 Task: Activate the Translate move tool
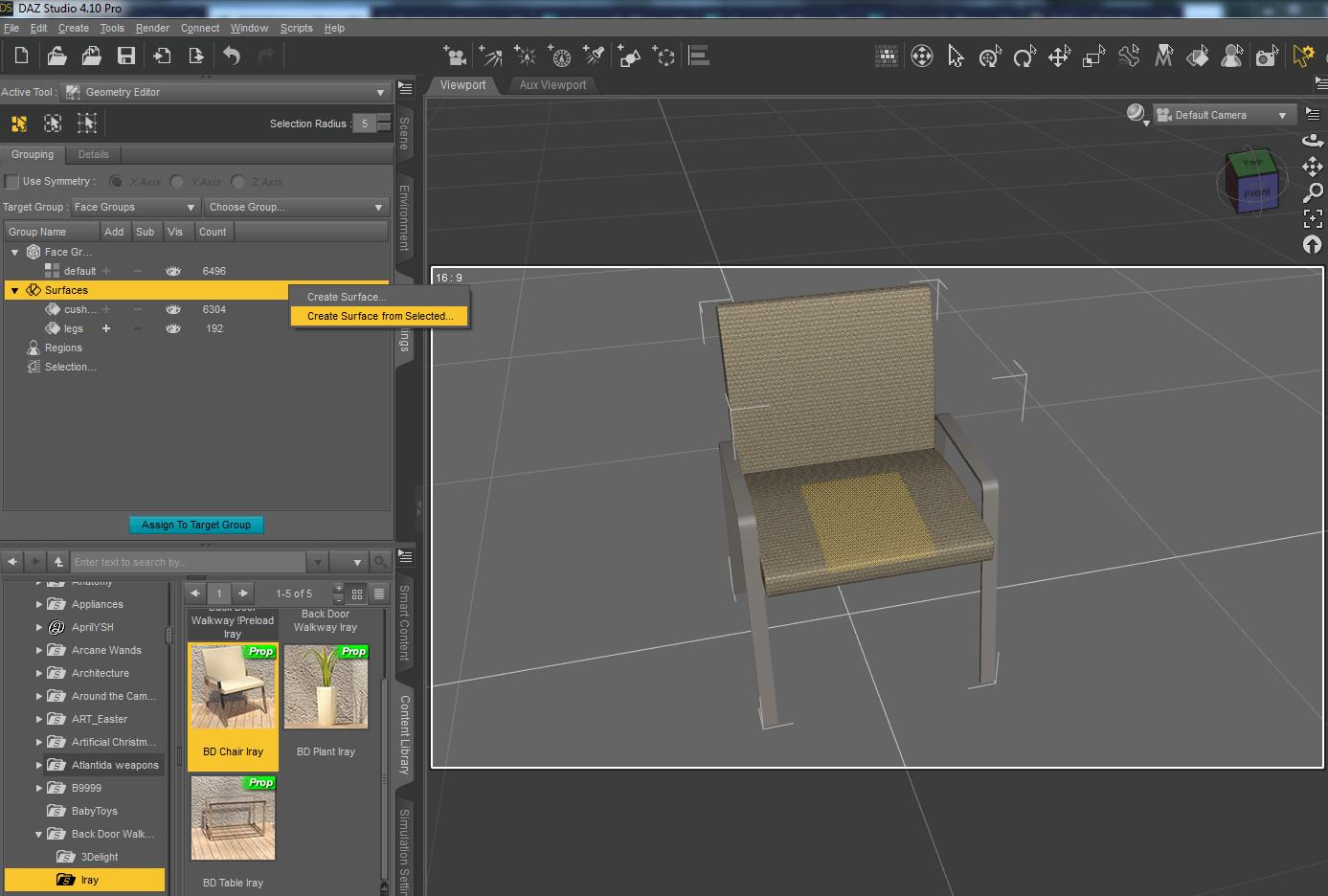[1059, 56]
